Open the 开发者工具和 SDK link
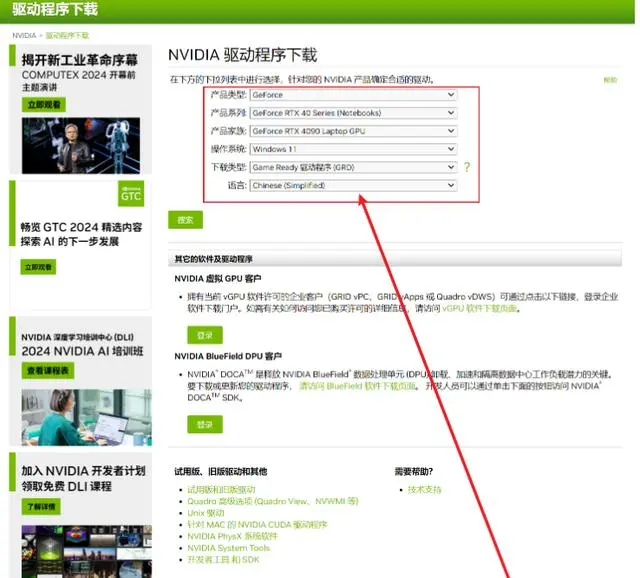This screenshot has height=578, width=640. pyautogui.click(x=223, y=560)
